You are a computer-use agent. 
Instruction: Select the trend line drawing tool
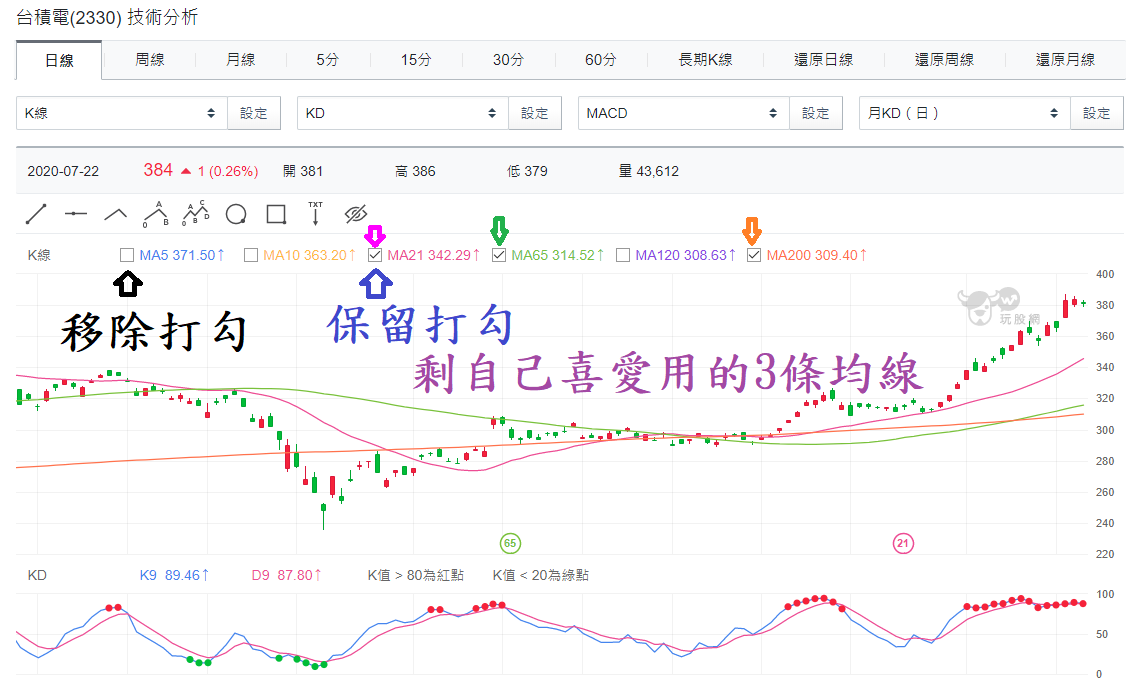tap(38, 213)
